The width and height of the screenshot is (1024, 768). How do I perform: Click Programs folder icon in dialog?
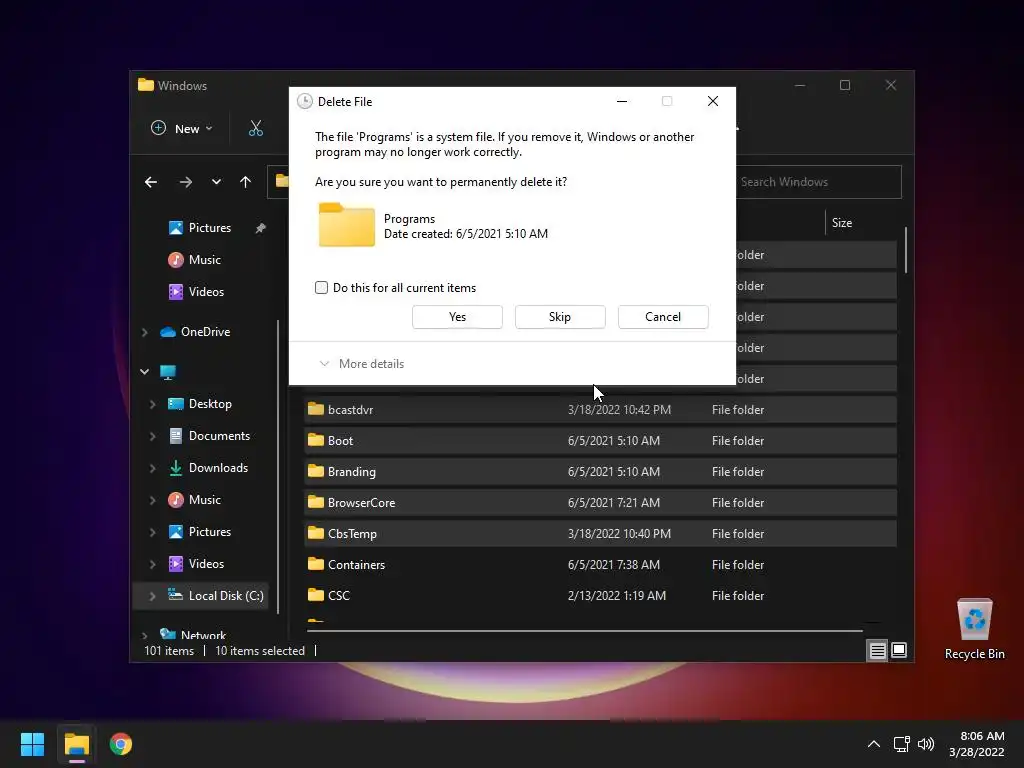[346, 225]
